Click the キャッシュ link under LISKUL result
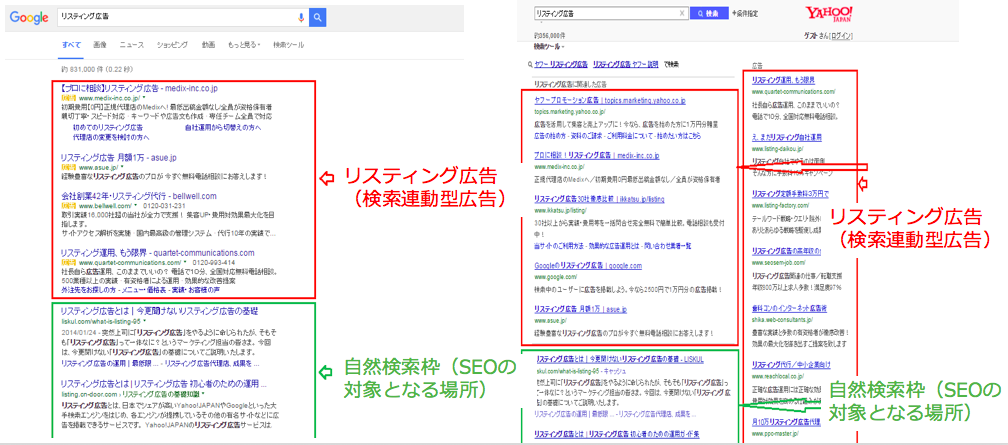 pyautogui.click(x=615, y=371)
